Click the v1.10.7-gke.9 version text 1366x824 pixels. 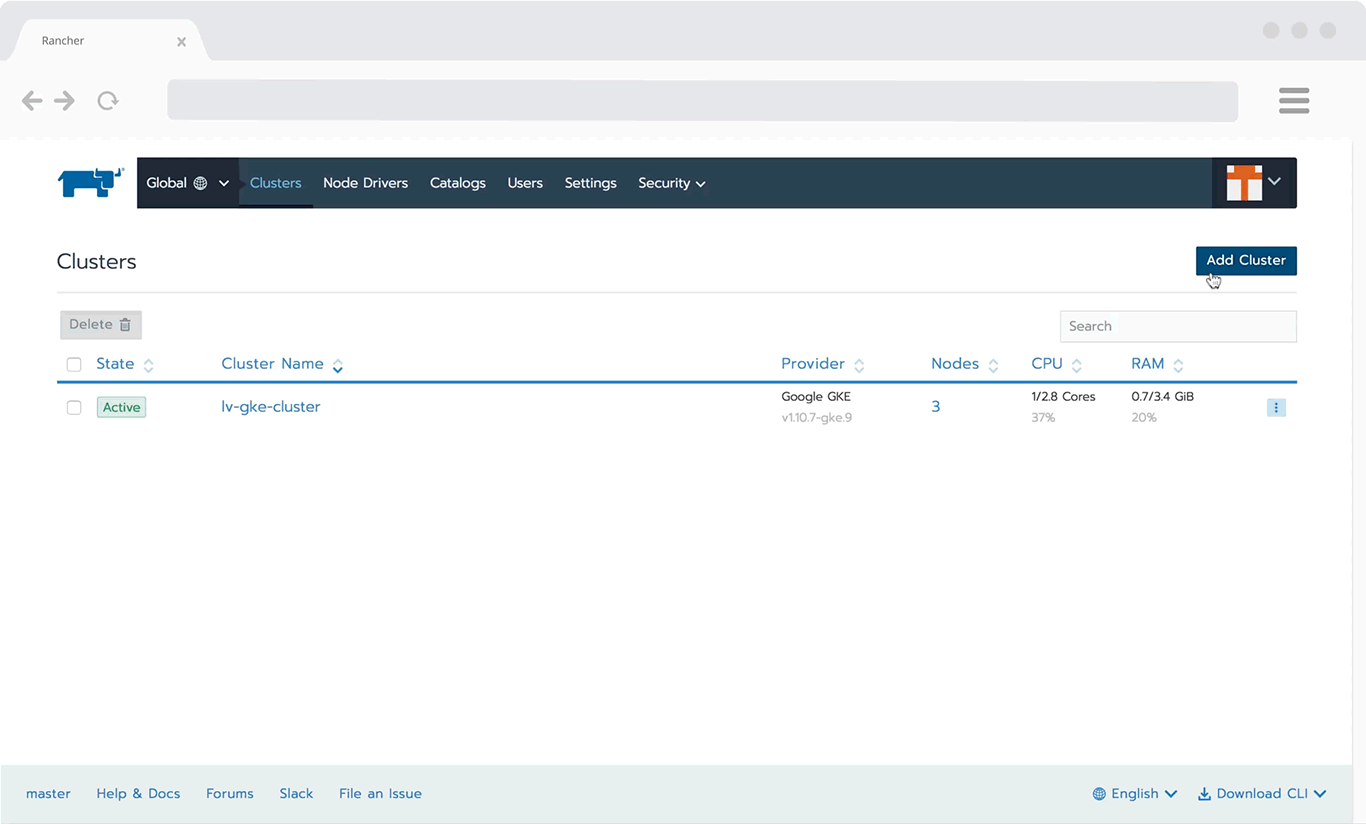click(817, 418)
